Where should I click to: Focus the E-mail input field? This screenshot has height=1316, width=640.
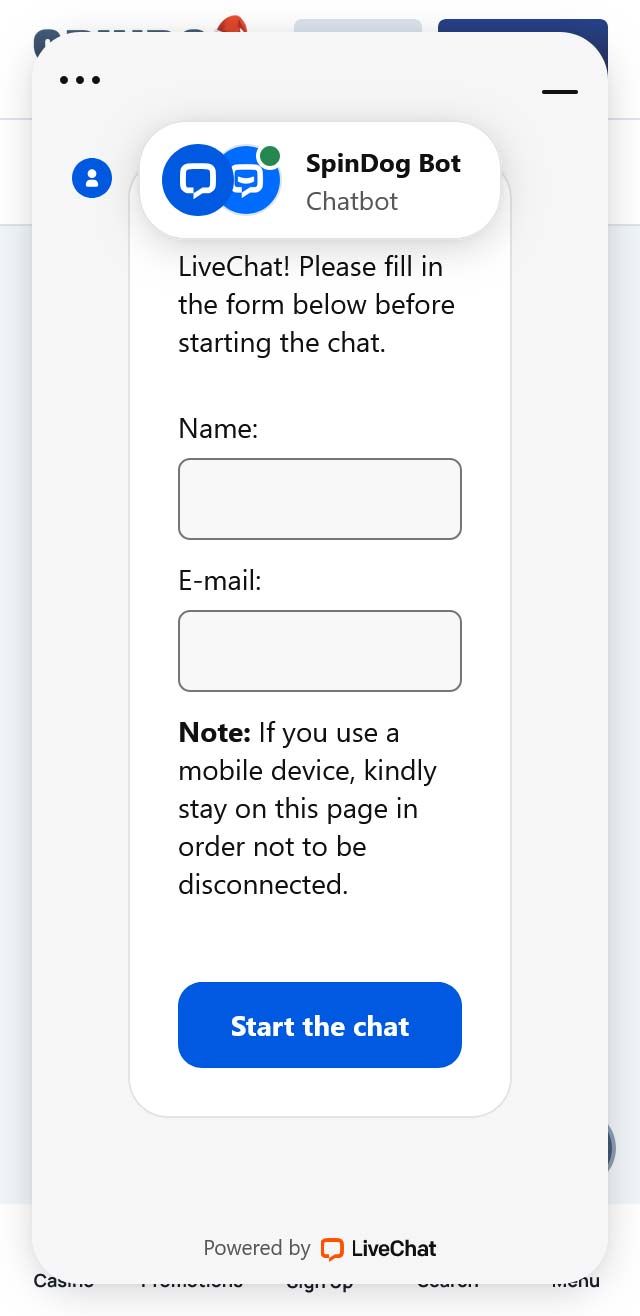320,651
